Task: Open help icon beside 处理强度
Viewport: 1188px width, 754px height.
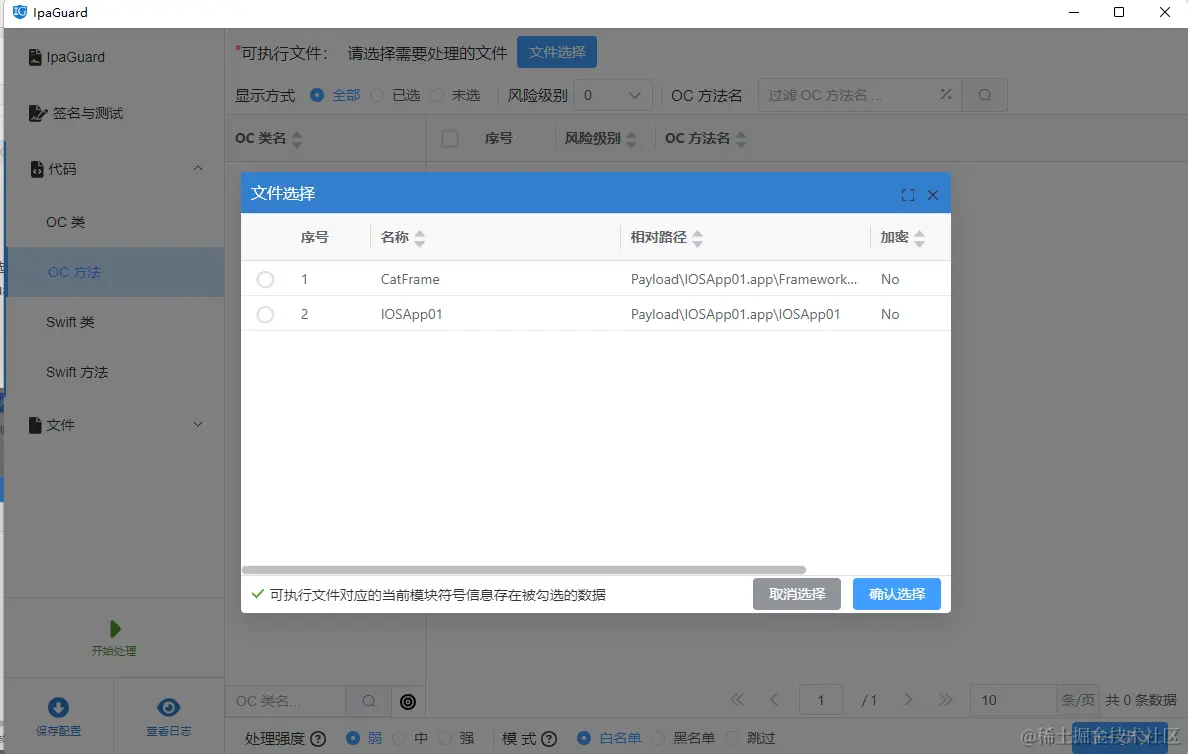Action: pos(318,739)
